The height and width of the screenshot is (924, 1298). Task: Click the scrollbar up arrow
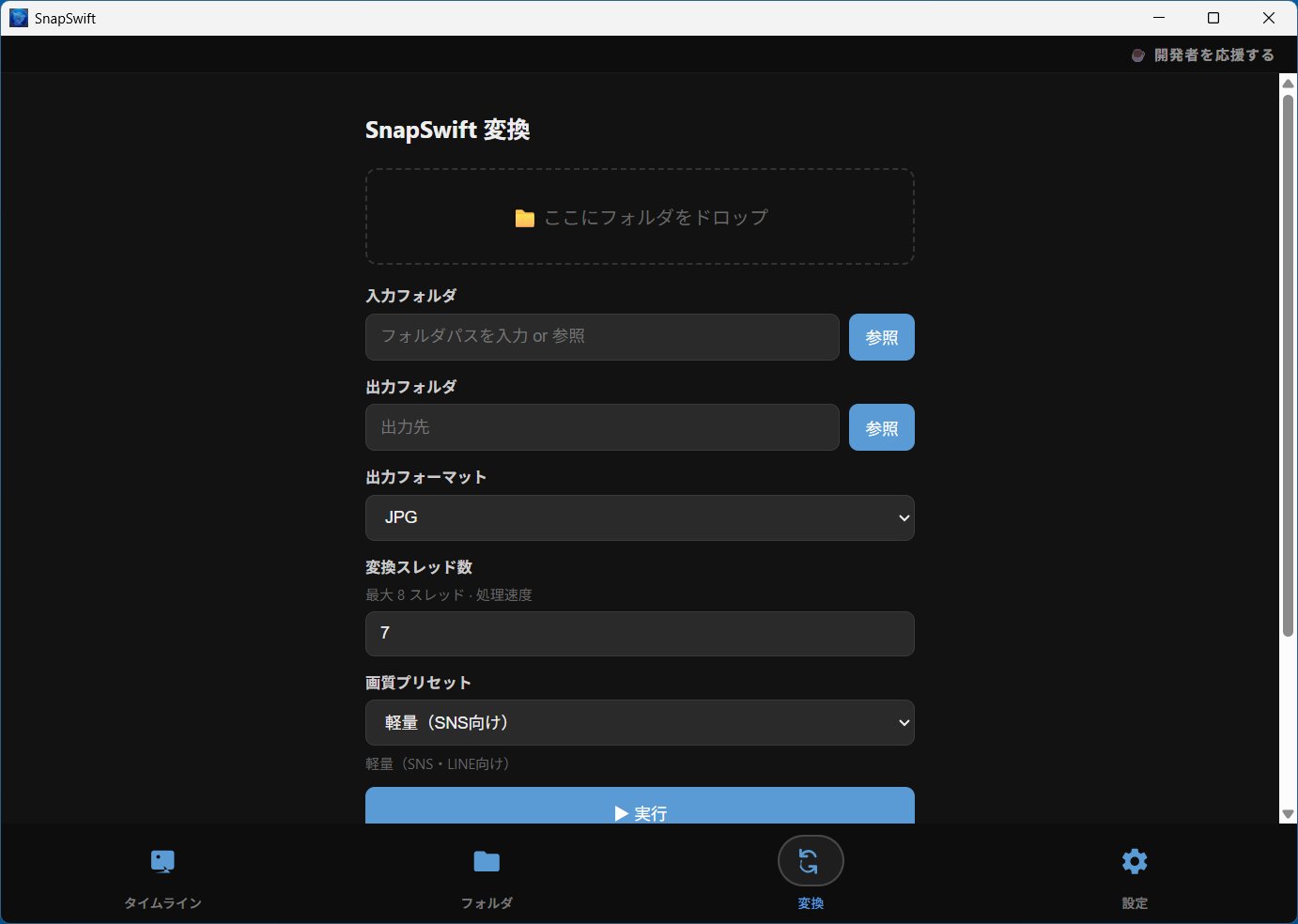(x=1288, y=83)
